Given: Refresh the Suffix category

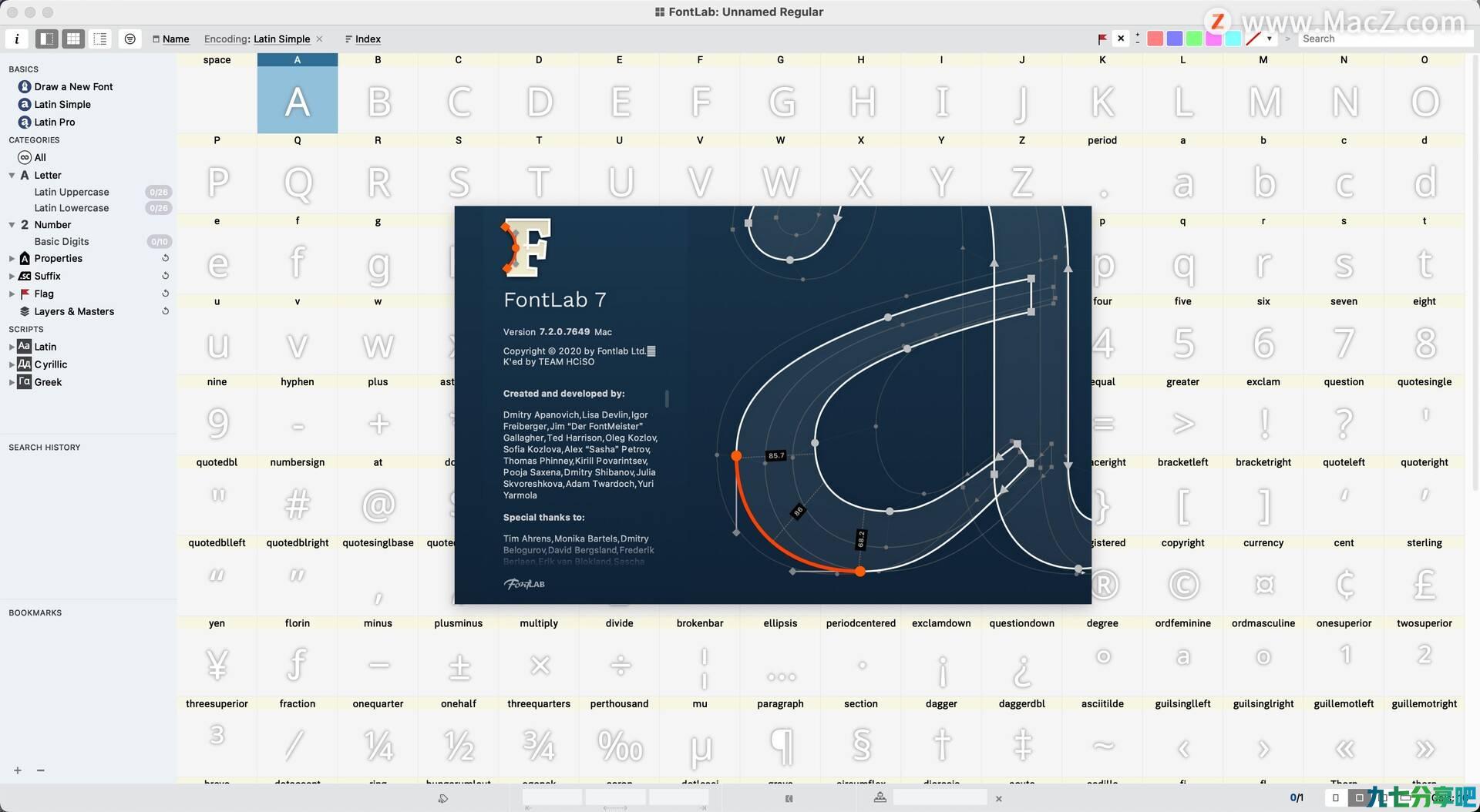Looking at the screenshot, I should (x=165, y=276).
